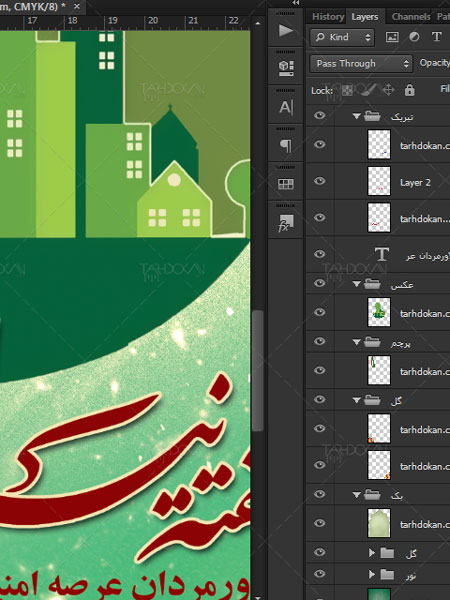The height and width of the screenshot is (600, 450).
Task: Click the Opacity label
Action: point(434,63)
